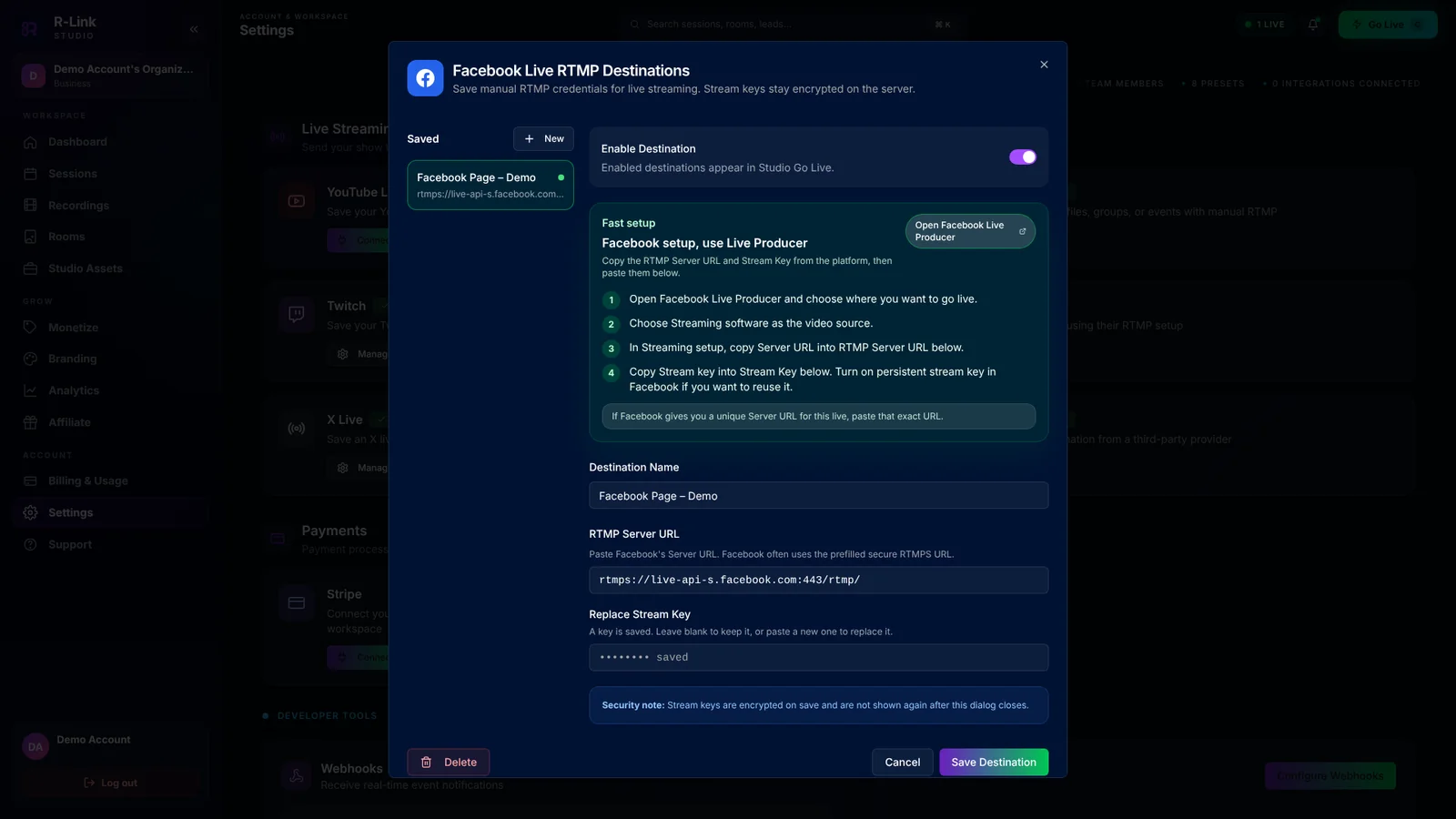
Task: Click the DA avatar for Demo Account
Action: tap(35, 747)
